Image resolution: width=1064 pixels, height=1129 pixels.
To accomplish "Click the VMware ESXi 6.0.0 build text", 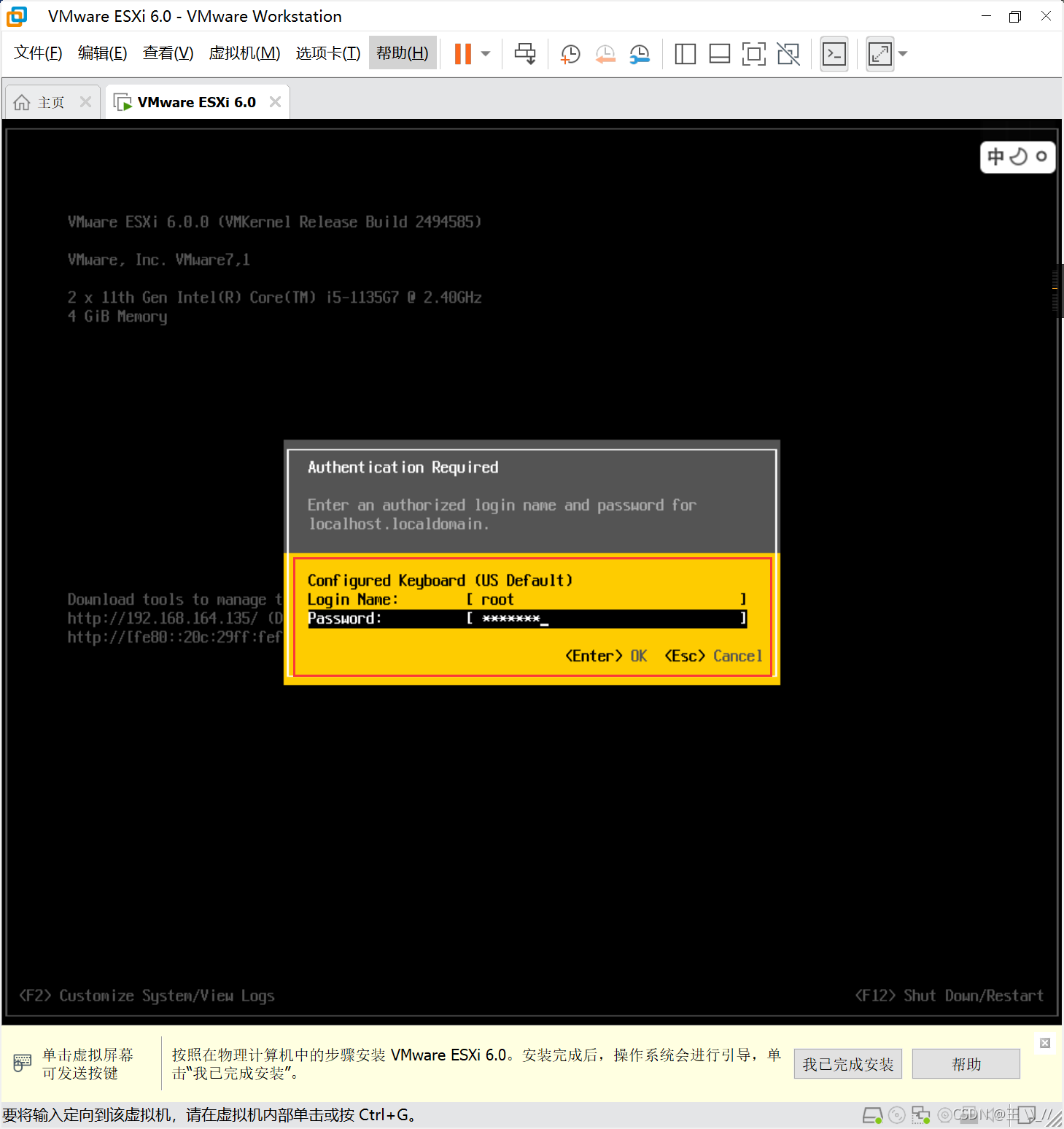I will 274,222.
